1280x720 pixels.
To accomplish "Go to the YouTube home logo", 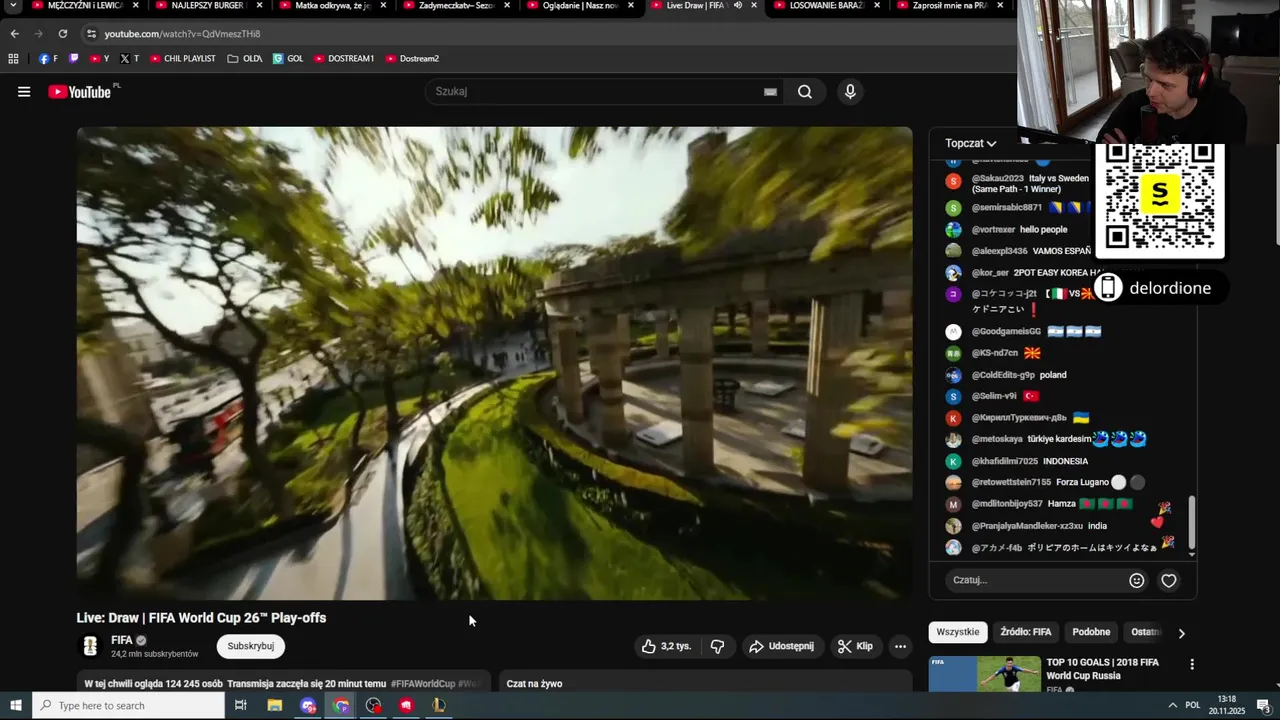I will tap(80, 92).
